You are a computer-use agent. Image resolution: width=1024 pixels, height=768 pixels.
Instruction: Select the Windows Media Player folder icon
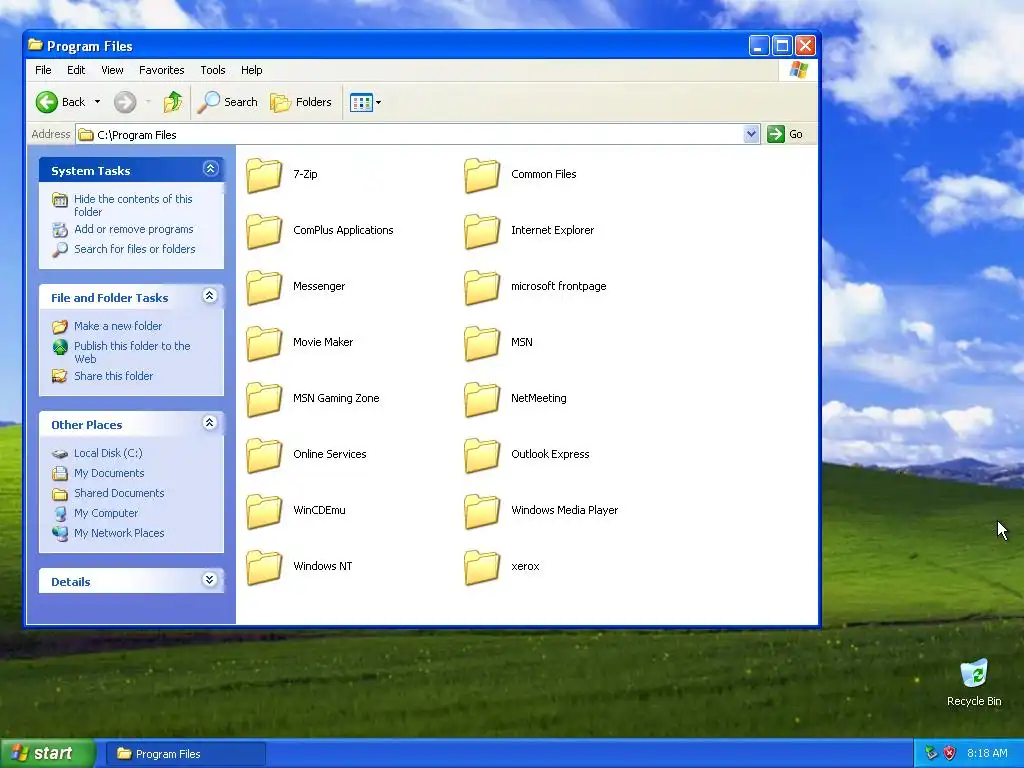tap(482, 511)
